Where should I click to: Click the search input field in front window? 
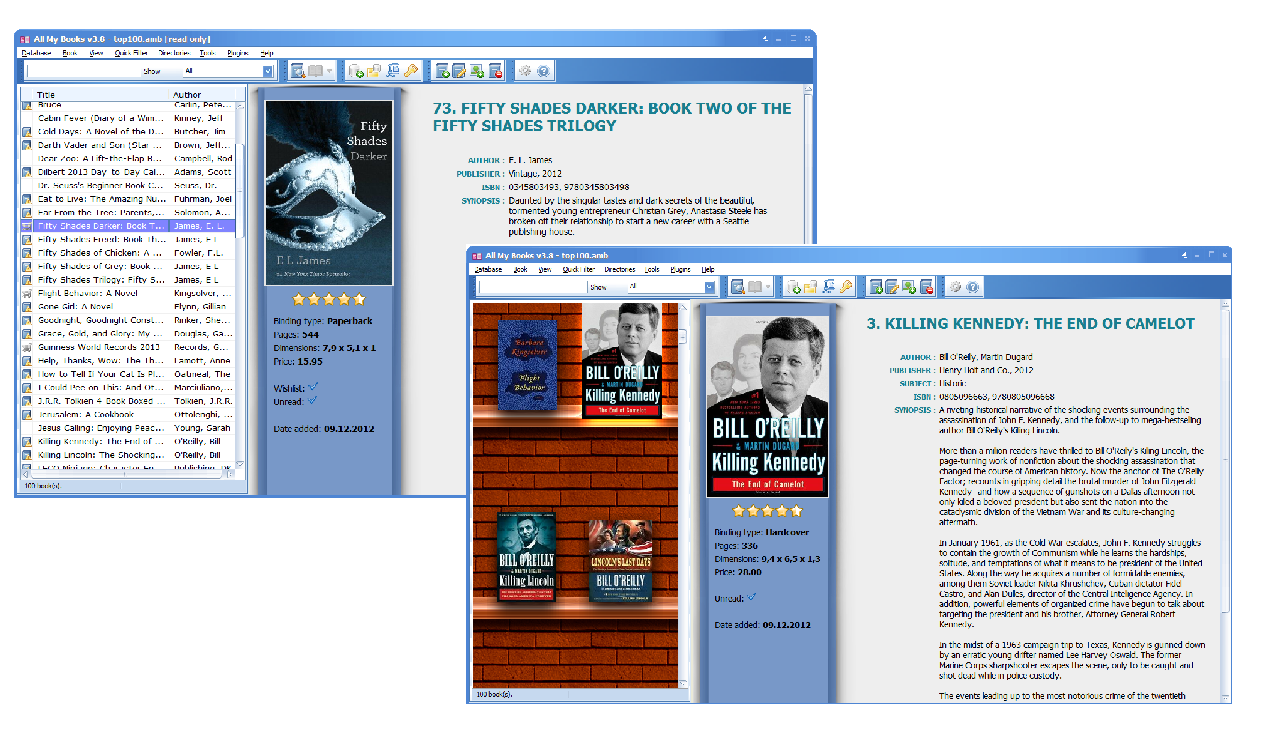(x=533, y=287)
